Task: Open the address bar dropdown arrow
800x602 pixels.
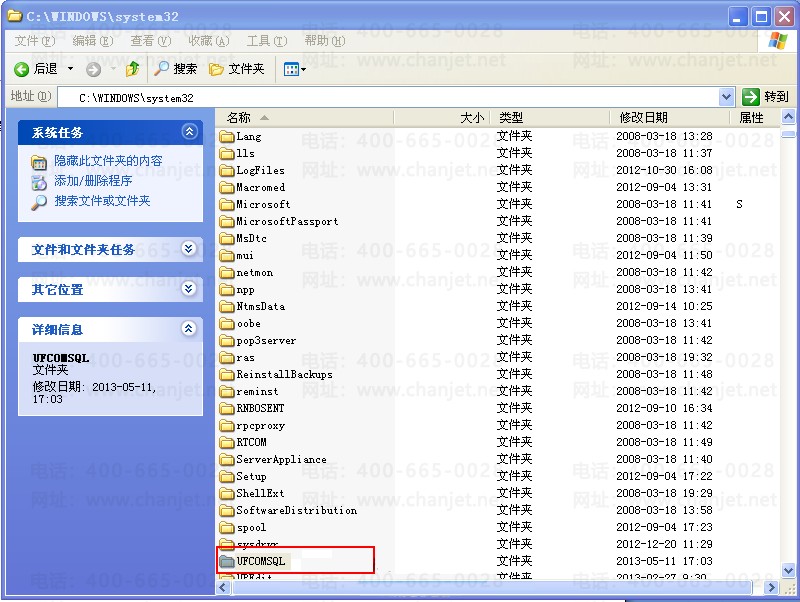Action: pos(727,96)
